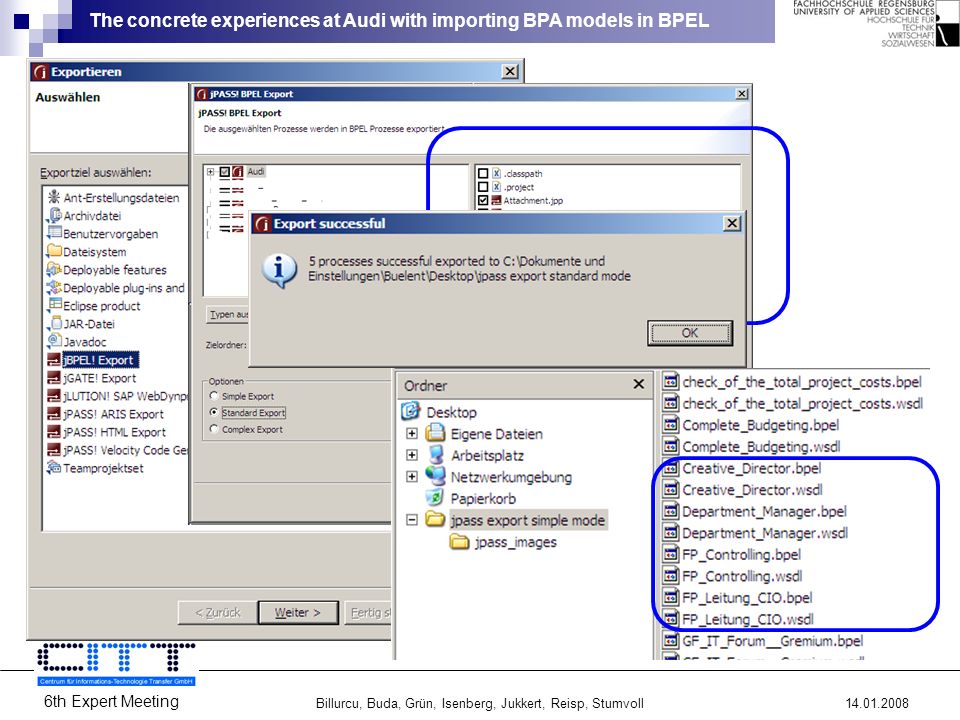Click the Dateisystem folder icon
960x720 pixels.
54,251
